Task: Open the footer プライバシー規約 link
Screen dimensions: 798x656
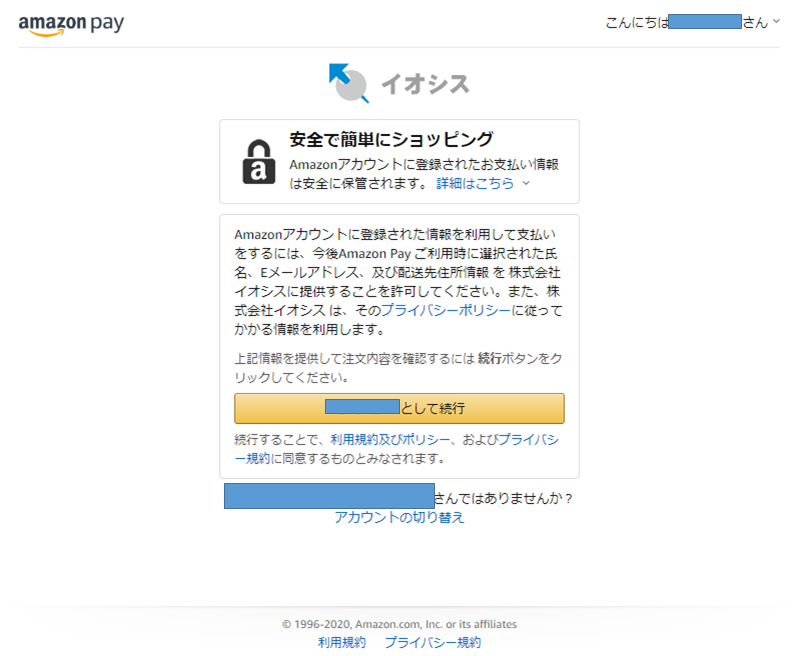Action: [433, 642]
